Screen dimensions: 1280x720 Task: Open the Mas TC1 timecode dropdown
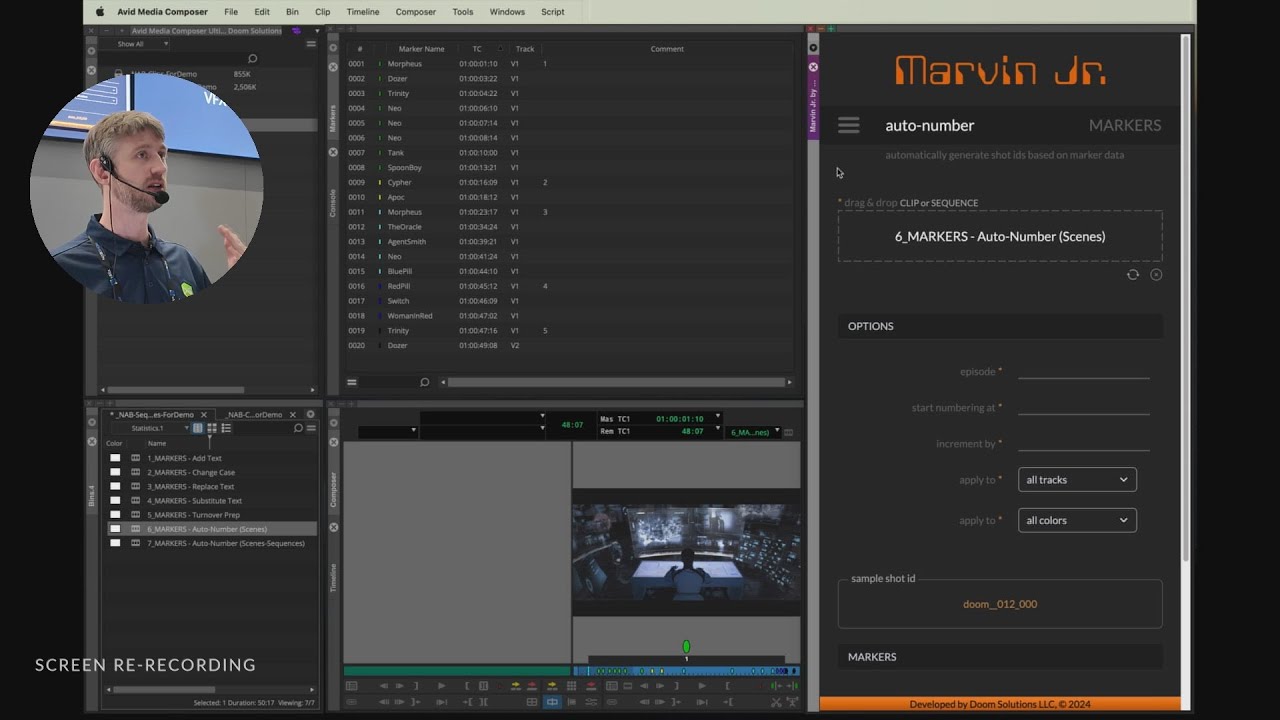(x=717, y=417)
